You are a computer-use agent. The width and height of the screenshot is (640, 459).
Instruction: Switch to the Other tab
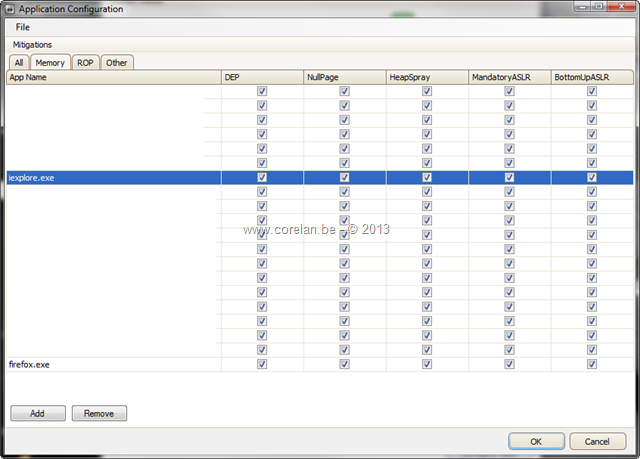(117, 63)
